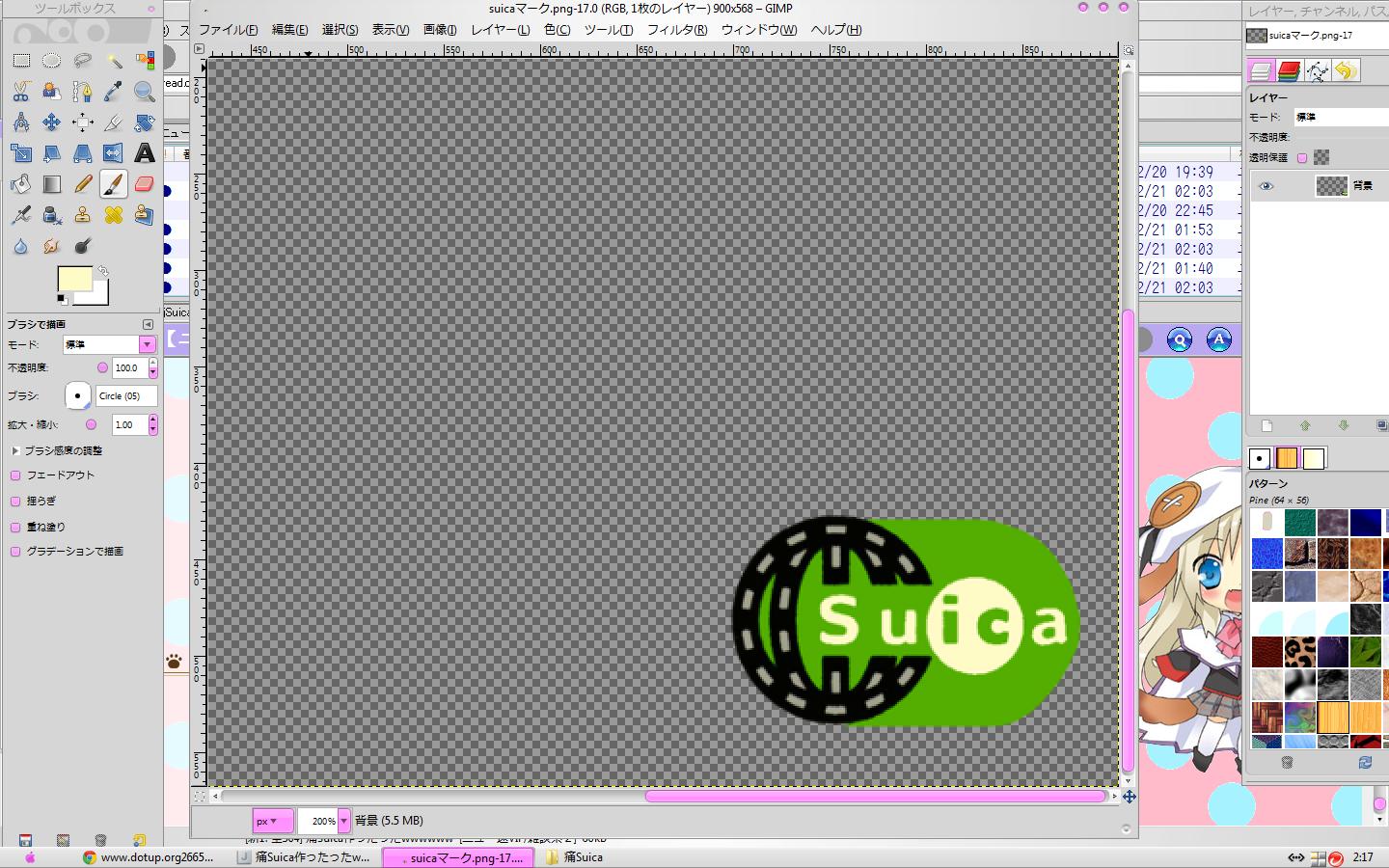Select the Blend gradient tool
The image size is (1389, 868).
click(x=51, y=184)
